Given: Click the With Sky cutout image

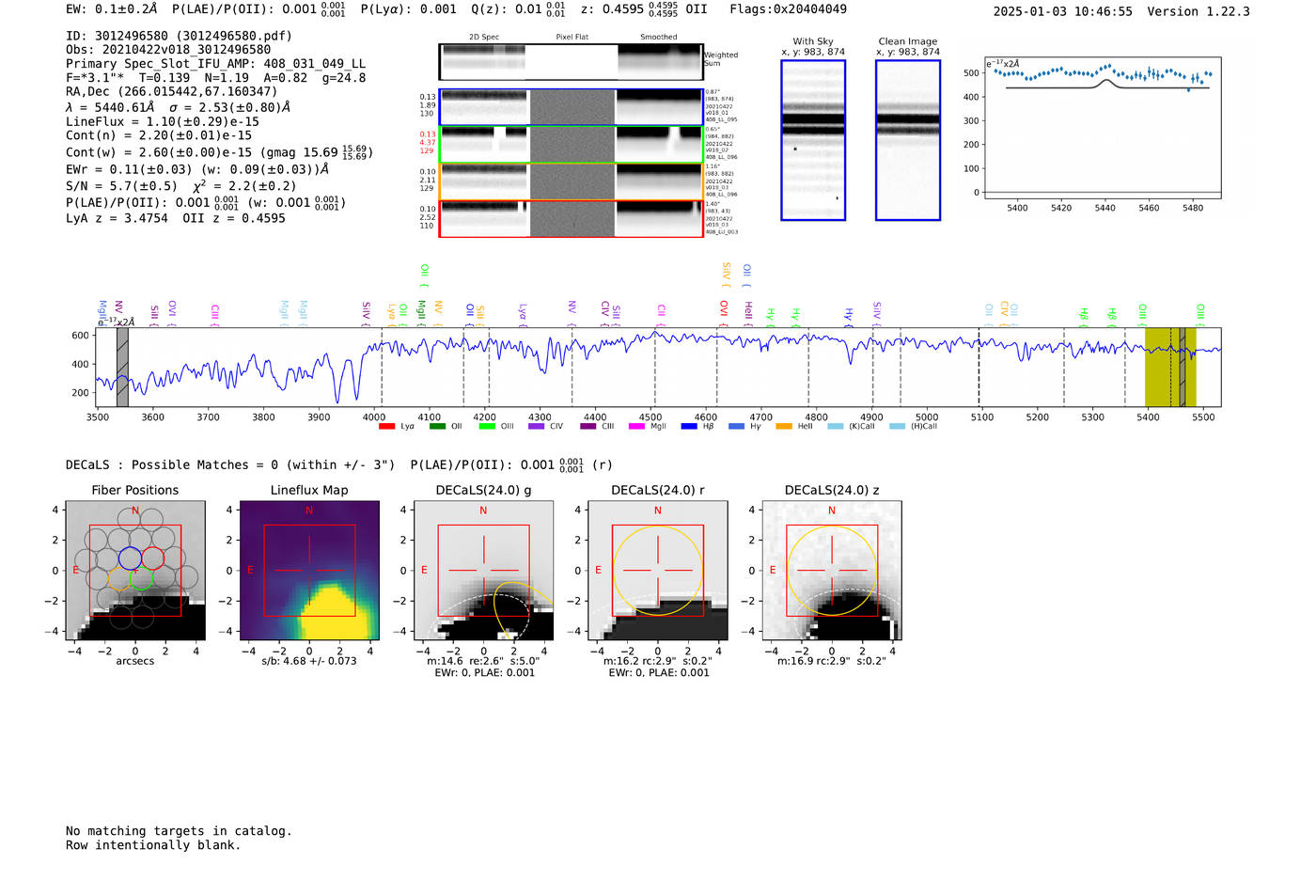Looking at the screenshot, I should click(x=813, y=140).
